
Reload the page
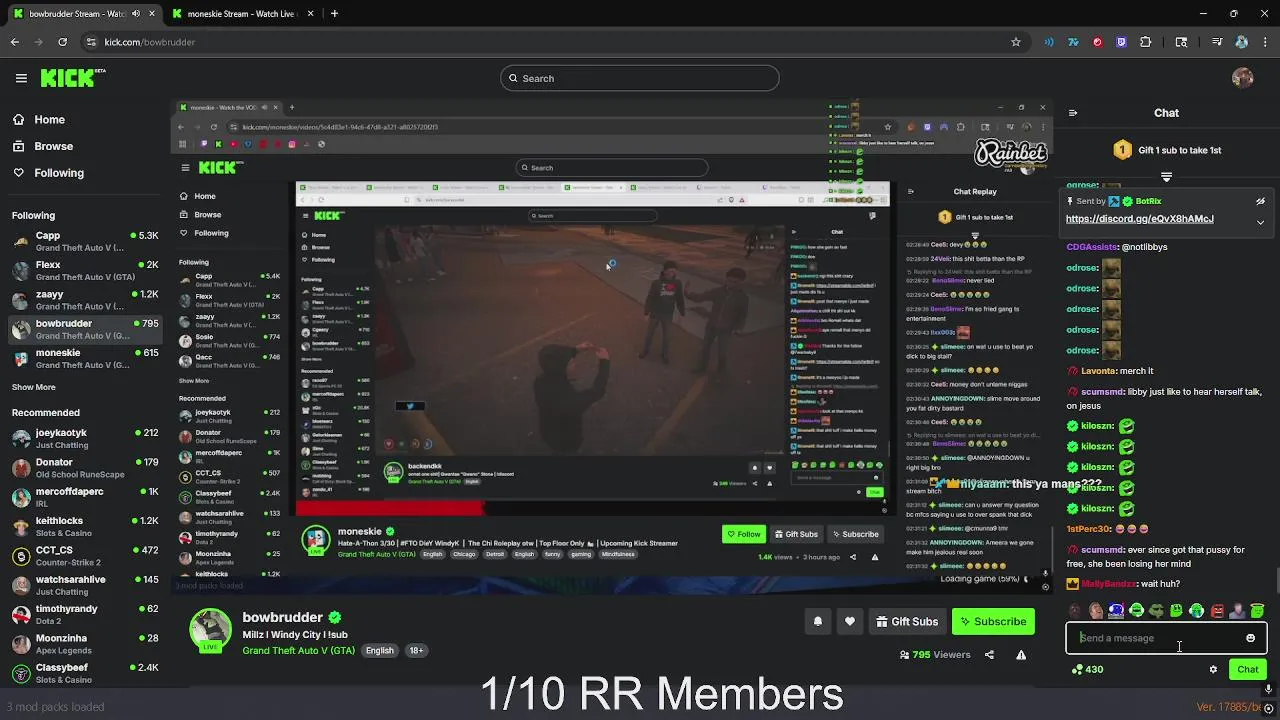pos(62,42)
